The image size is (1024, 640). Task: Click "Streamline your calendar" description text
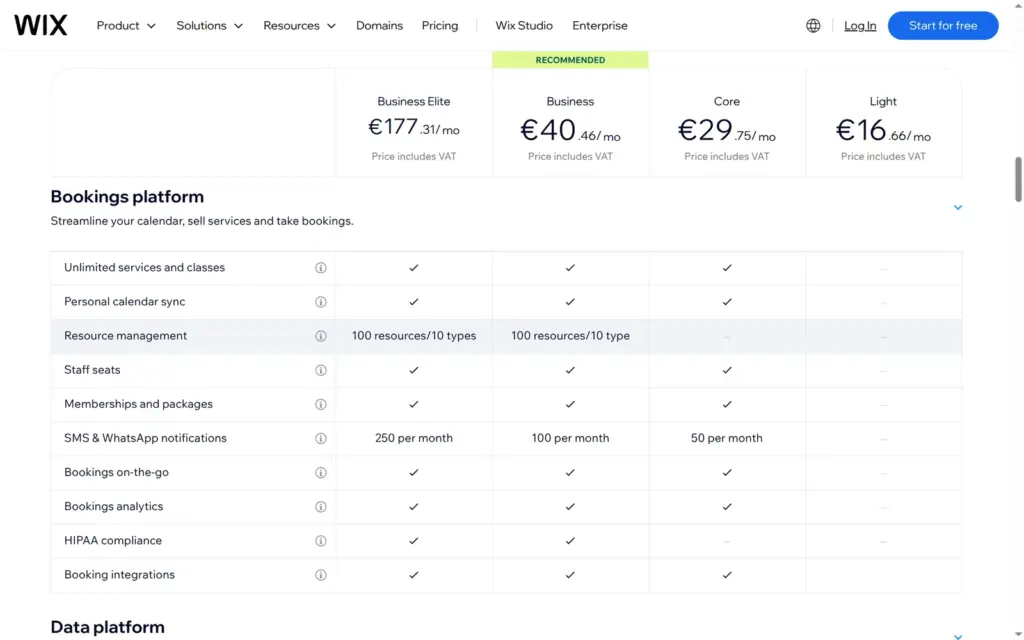click(x=202, y=221)
